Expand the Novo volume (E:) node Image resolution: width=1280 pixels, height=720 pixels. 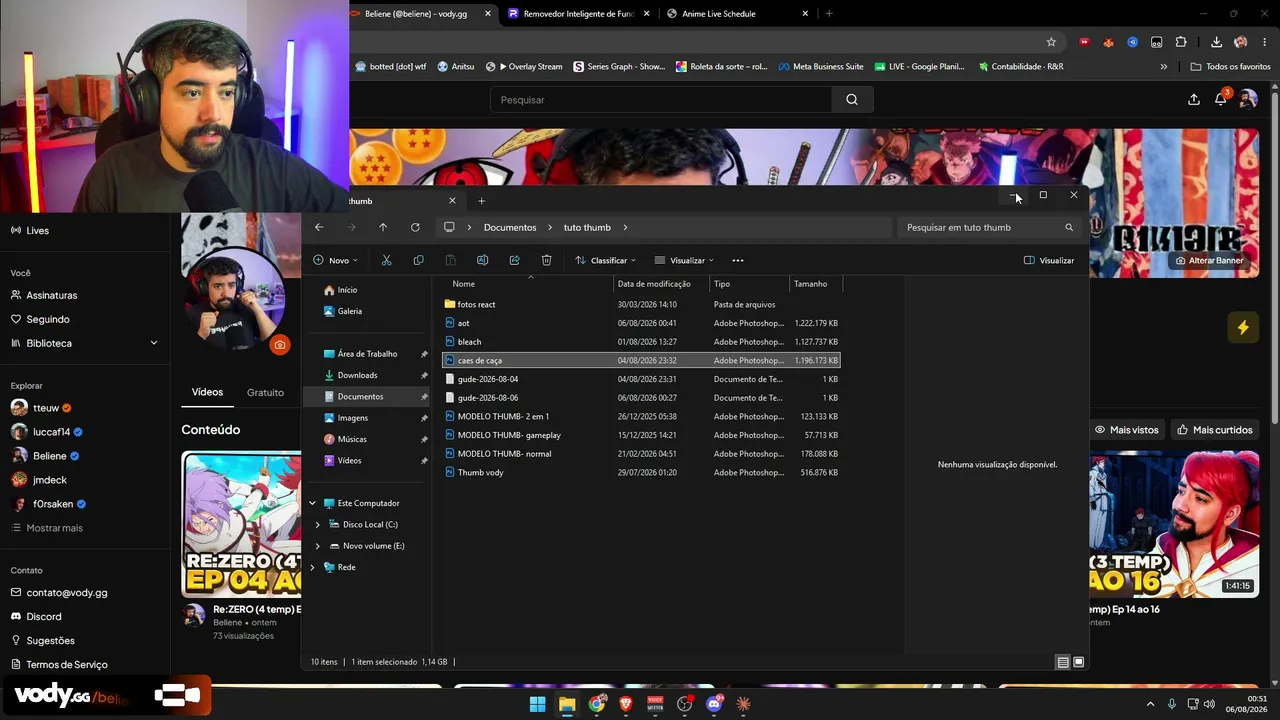[318, 546]
